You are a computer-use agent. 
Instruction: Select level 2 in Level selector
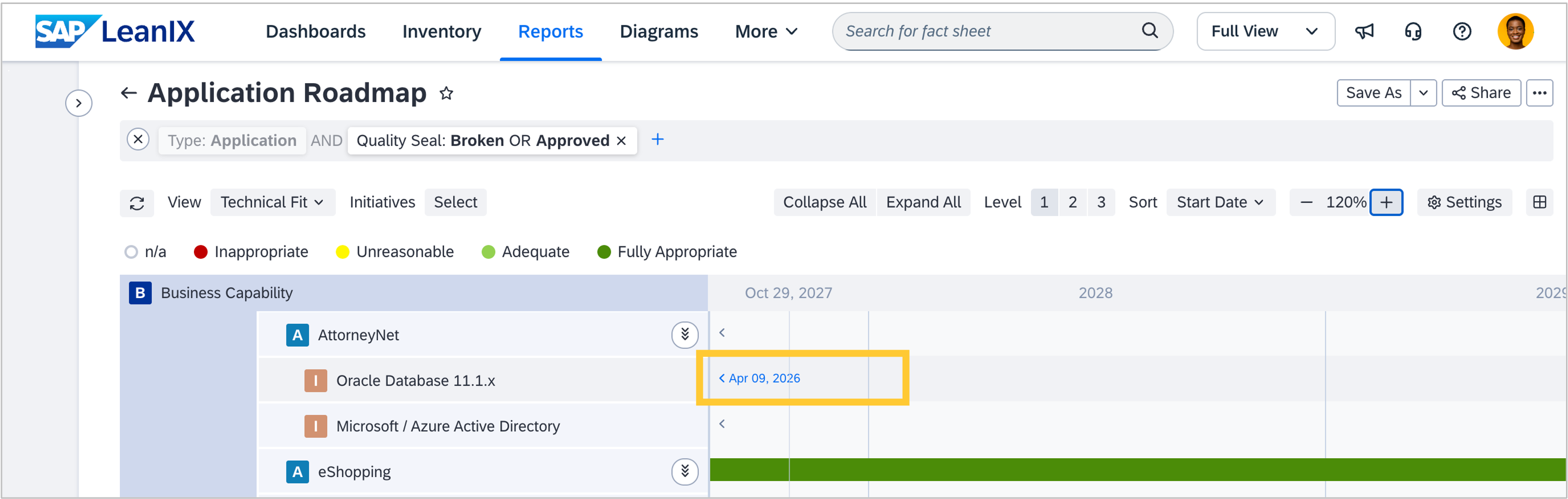[1073, 202]
